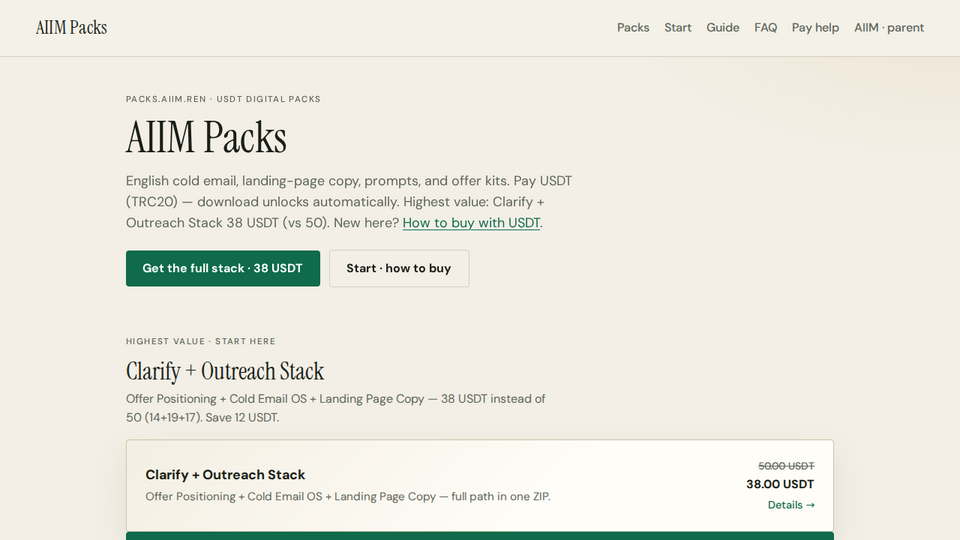Screen dimensions: 960x540
Task: Select the Clarify + Outreach Stack card title
Action: [225, 474]
